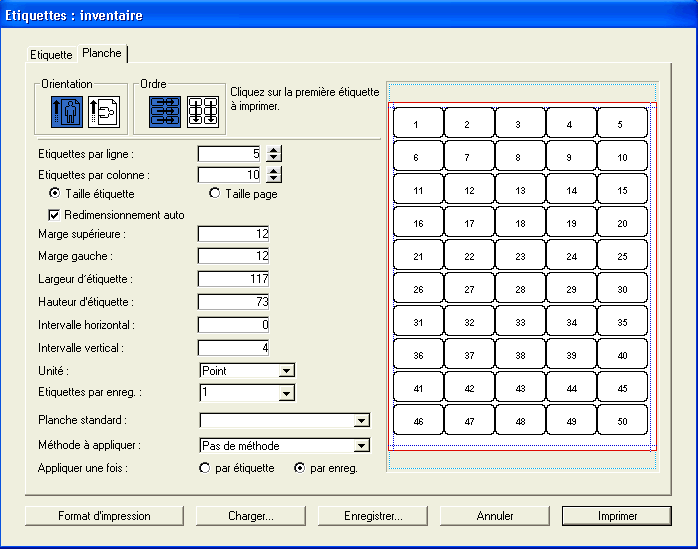Choose the par étiquette radio option
This screenshot has height=549, width=698.
pos(206,468)
